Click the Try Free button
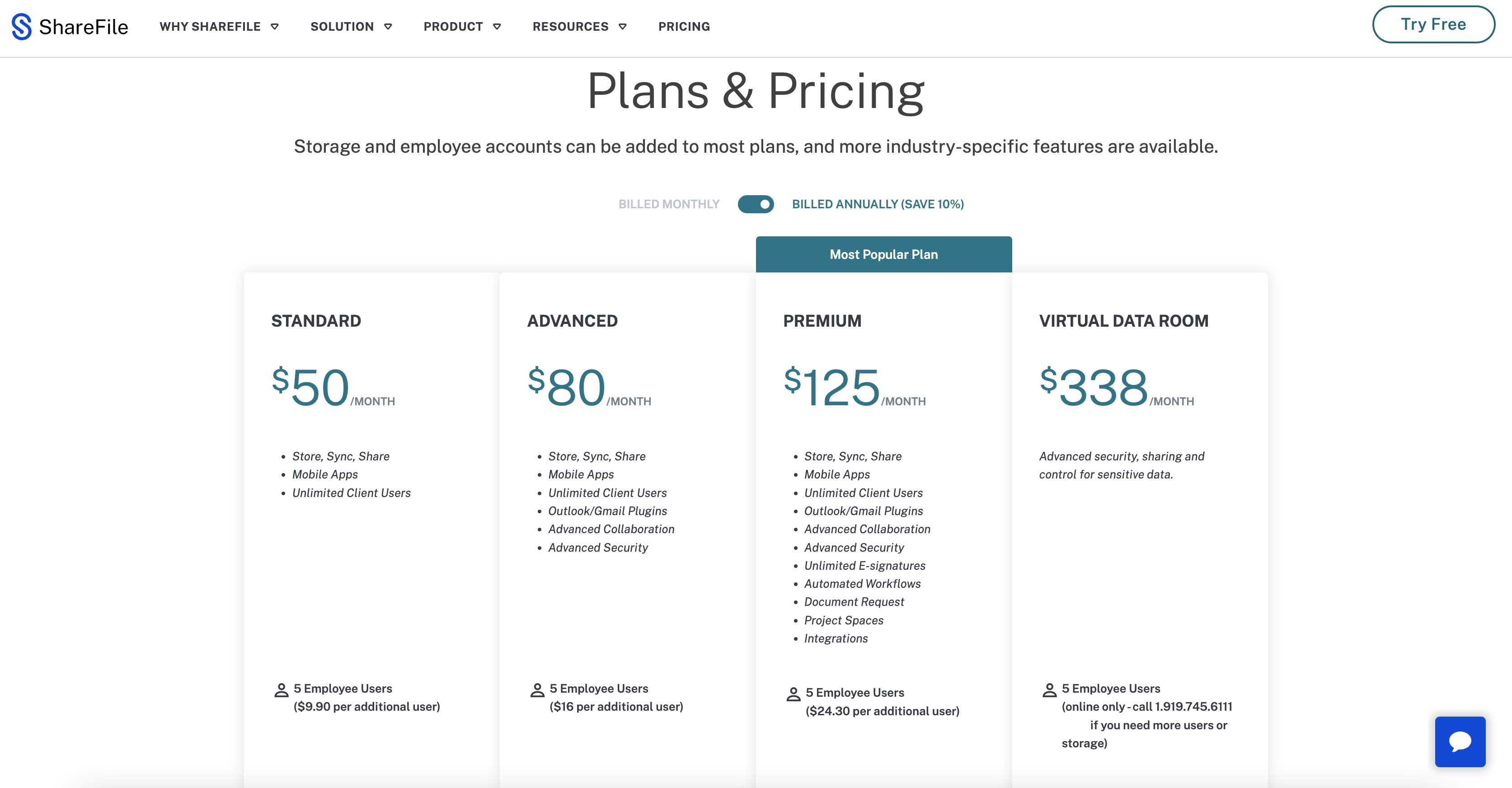This screenshot has height=788, width=1512. [x=1433, y=25]
